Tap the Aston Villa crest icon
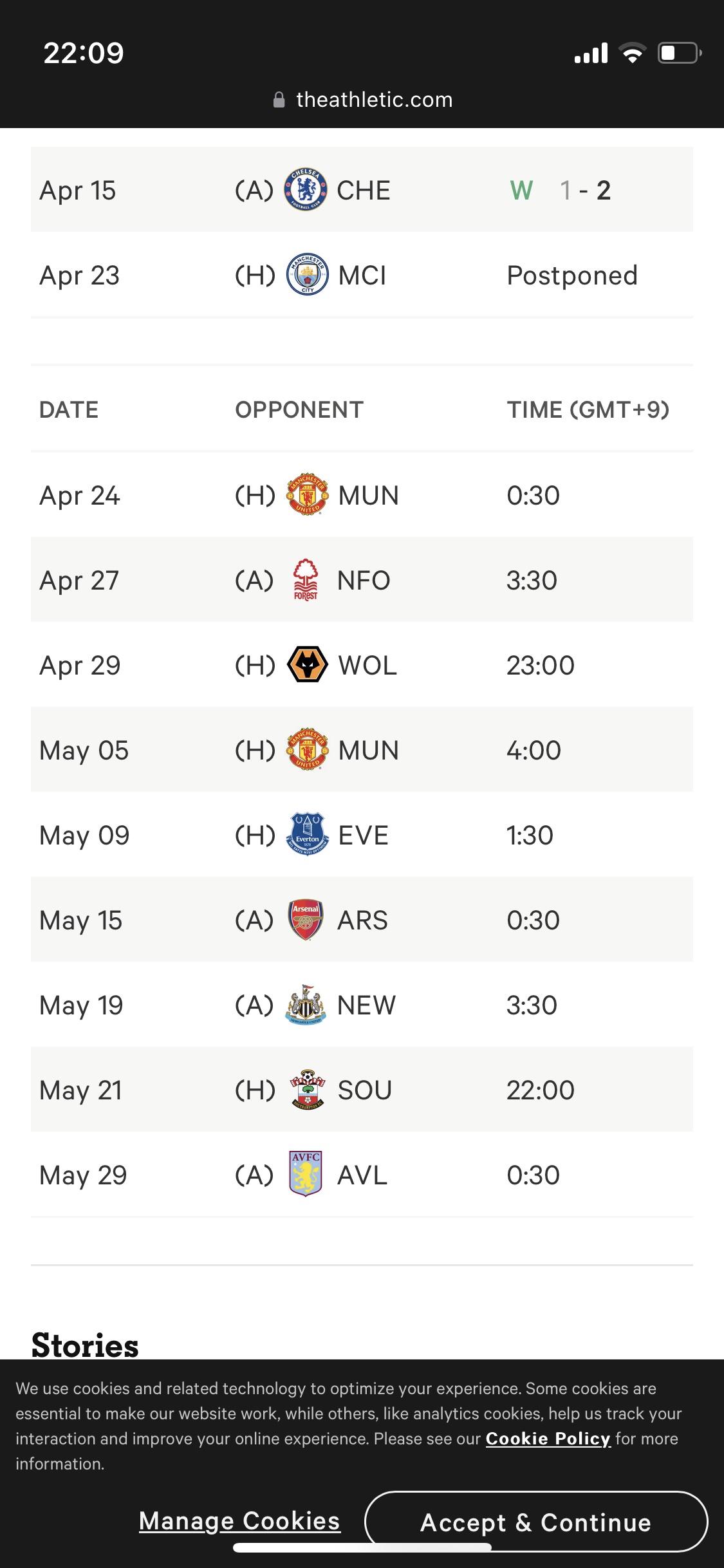Screen dimensions: 724x1568 (x=306, y=1175)
